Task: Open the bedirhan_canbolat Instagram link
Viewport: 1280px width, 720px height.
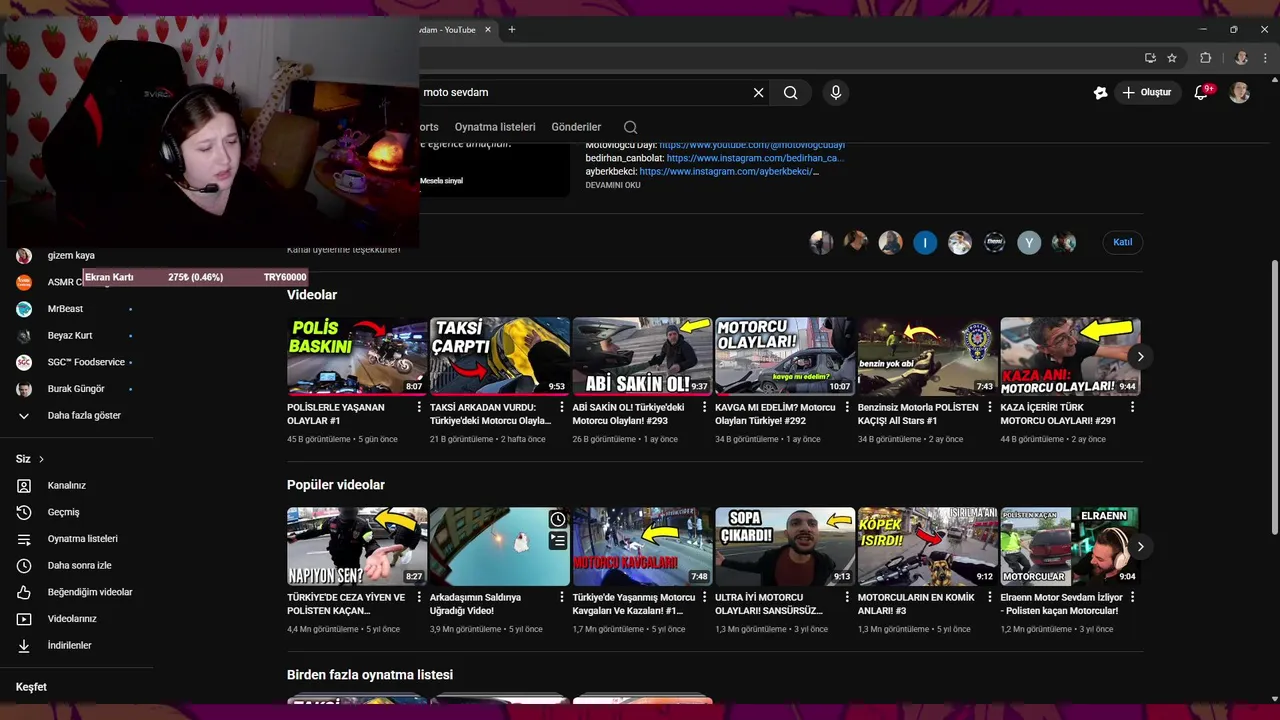Action: (755, 158)
